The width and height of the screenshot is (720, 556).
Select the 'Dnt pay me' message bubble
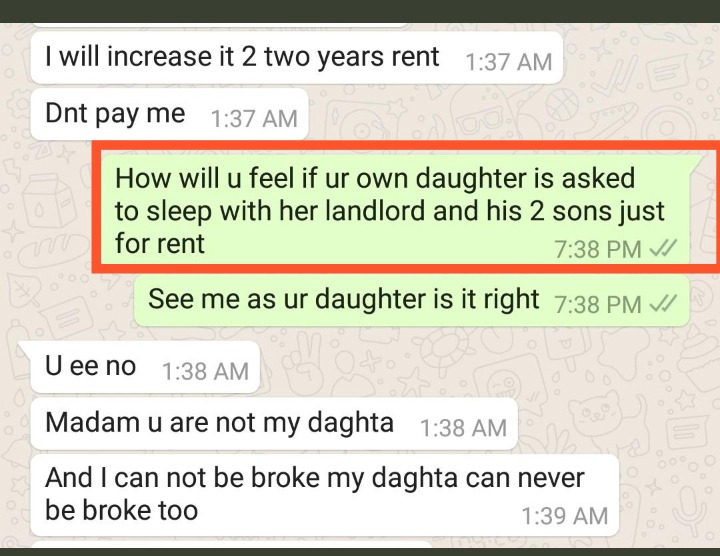[169, 114]
